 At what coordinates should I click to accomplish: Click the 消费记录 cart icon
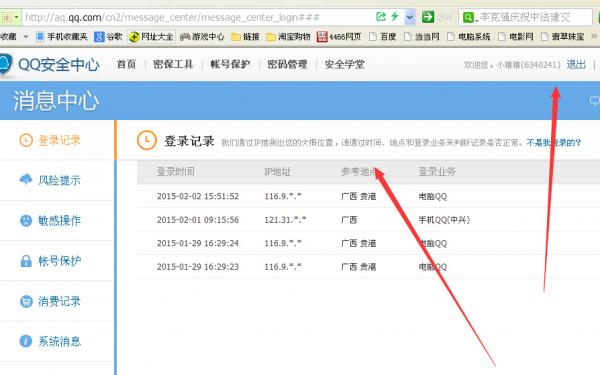click(x=26, y=302)
